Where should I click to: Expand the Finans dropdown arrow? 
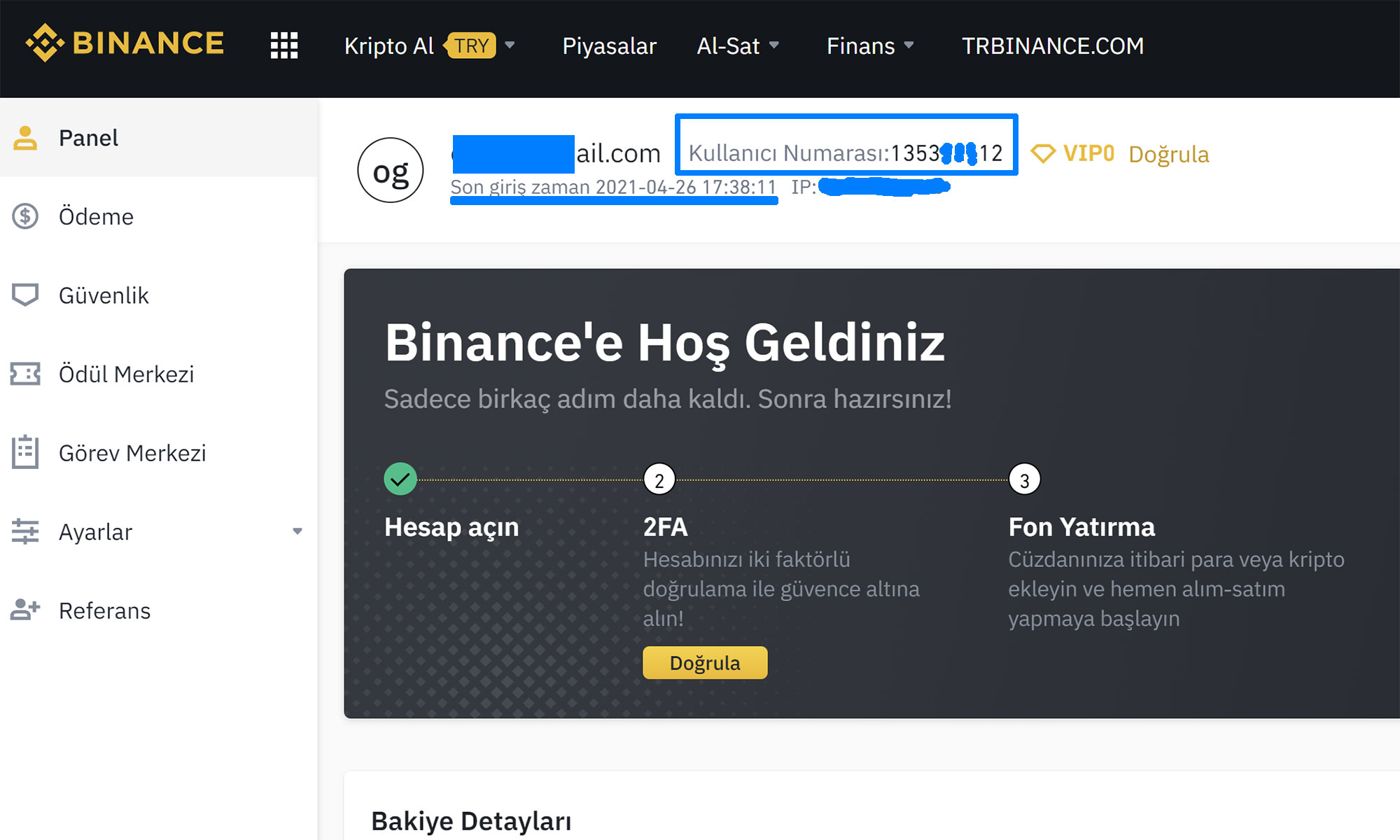(x=909, y=45)
